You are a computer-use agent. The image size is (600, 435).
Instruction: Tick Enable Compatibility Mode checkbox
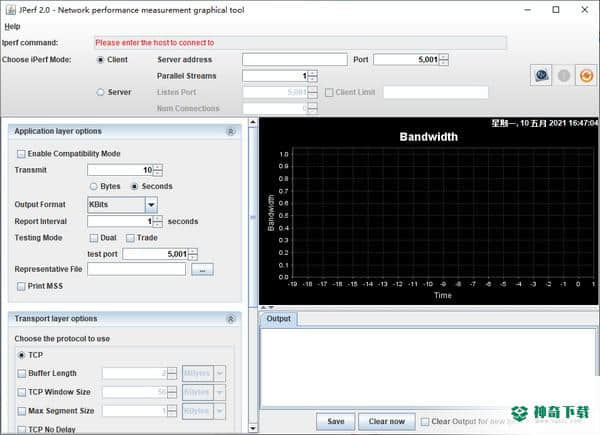(x=21, y=154)
